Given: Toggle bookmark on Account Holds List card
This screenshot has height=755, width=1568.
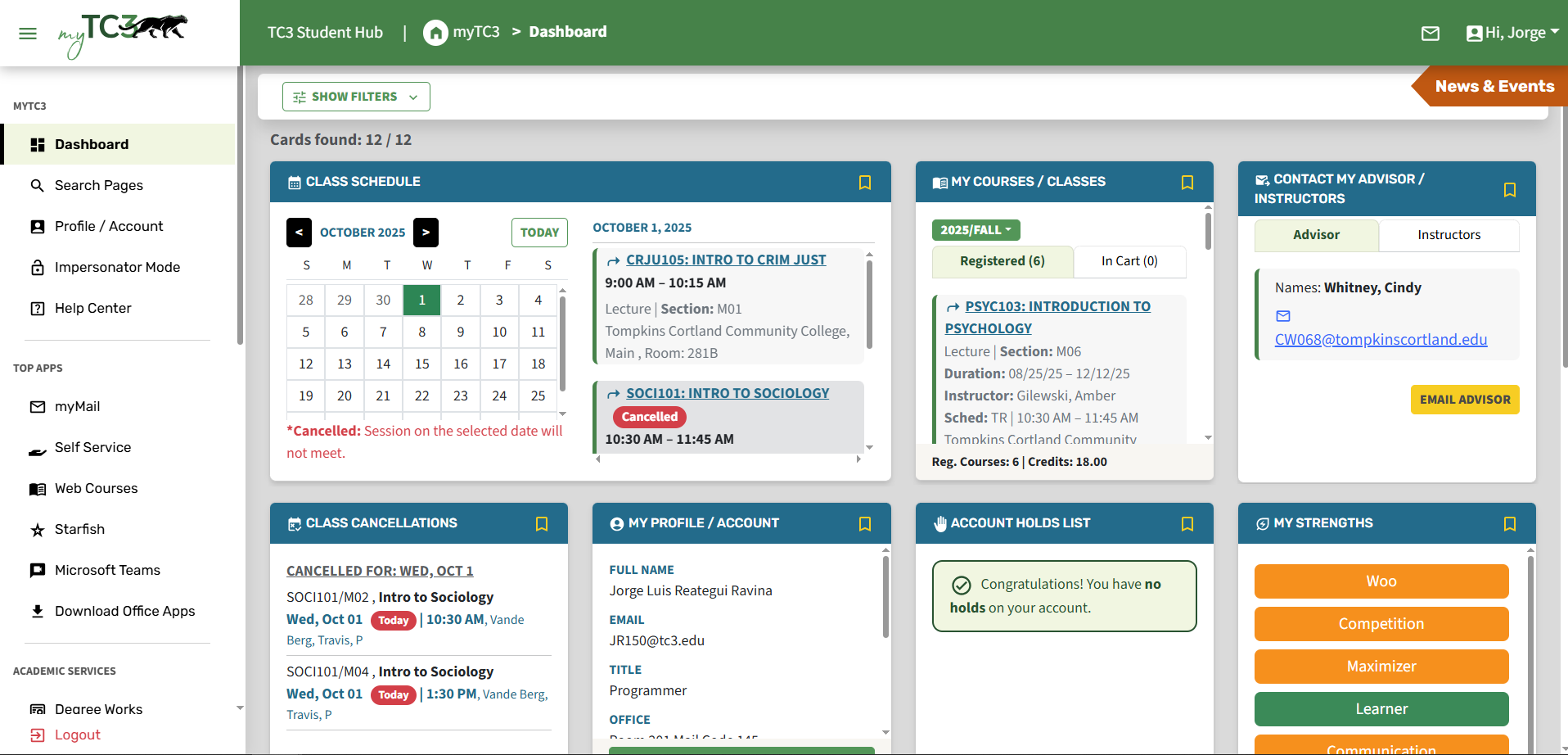Looking at the screenshot, I should [1187, 523].
